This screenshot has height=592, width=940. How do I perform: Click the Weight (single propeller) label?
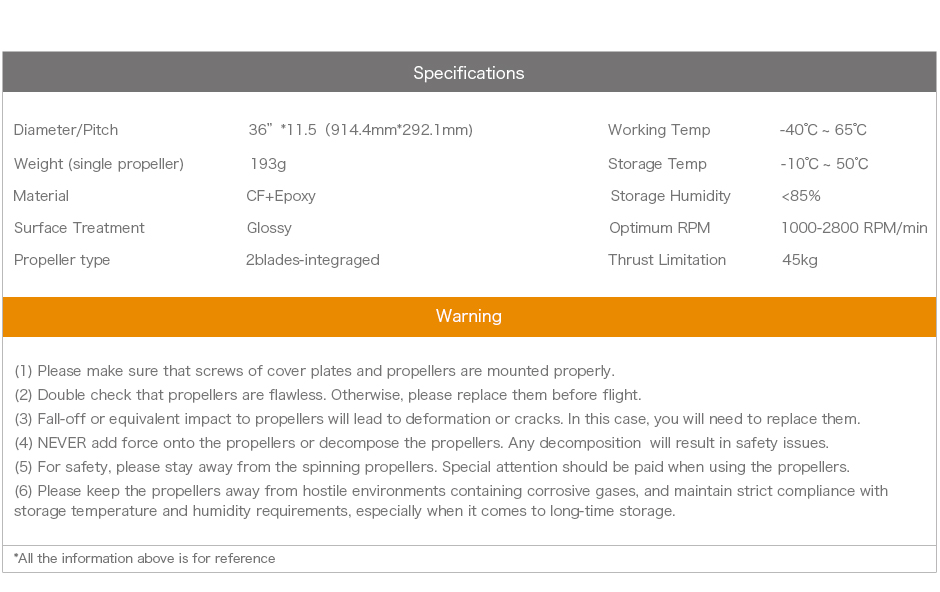(99, 164)
